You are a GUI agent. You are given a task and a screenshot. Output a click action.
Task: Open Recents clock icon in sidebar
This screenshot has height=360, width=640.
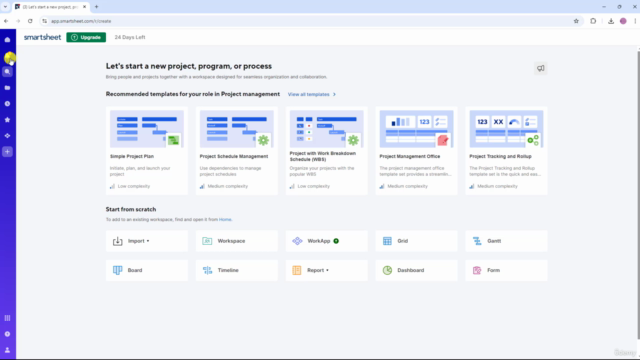[x=7, y=104]
